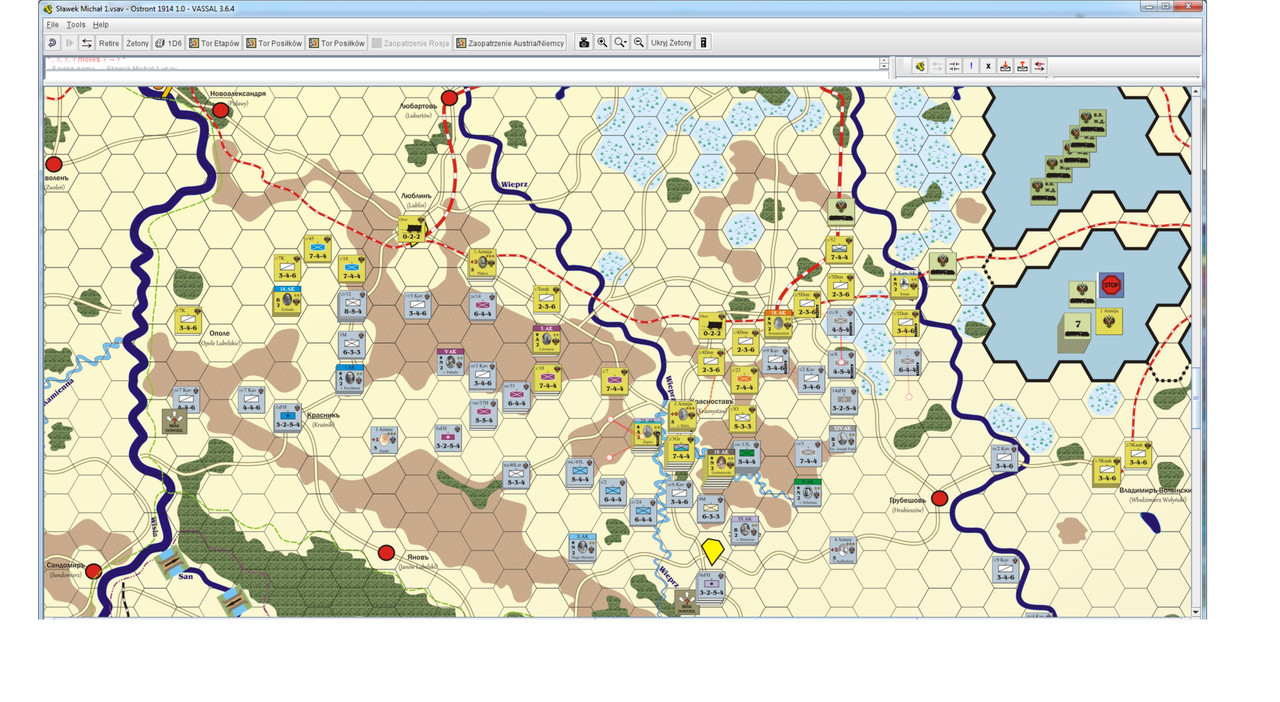Select the 14 AK blue-header counter
The image size is (1280, 702).
tap(288, 300)
